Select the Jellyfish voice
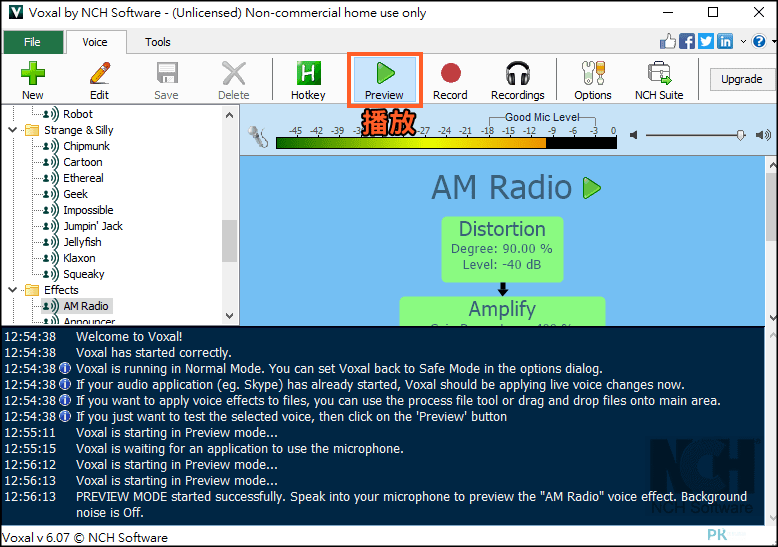The image size is (778, 547). tap(82, 242)
